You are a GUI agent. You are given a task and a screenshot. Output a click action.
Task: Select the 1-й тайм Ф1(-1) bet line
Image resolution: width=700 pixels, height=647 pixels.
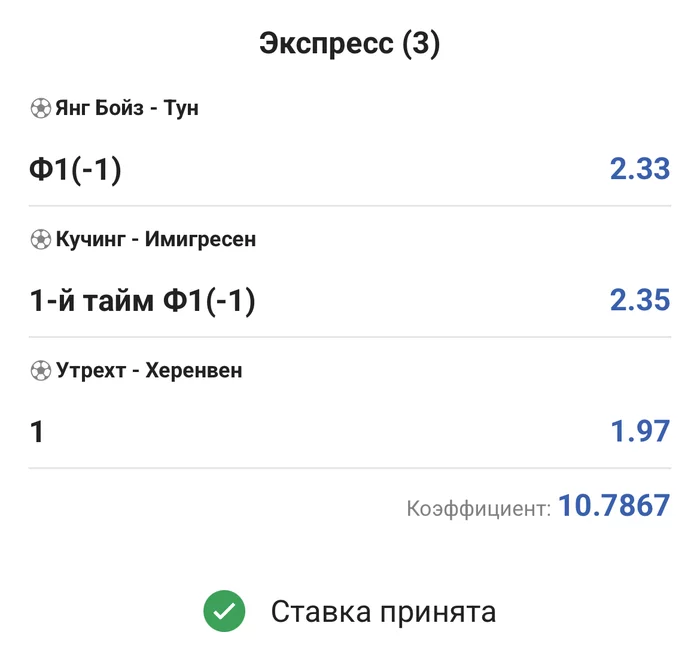142,300
